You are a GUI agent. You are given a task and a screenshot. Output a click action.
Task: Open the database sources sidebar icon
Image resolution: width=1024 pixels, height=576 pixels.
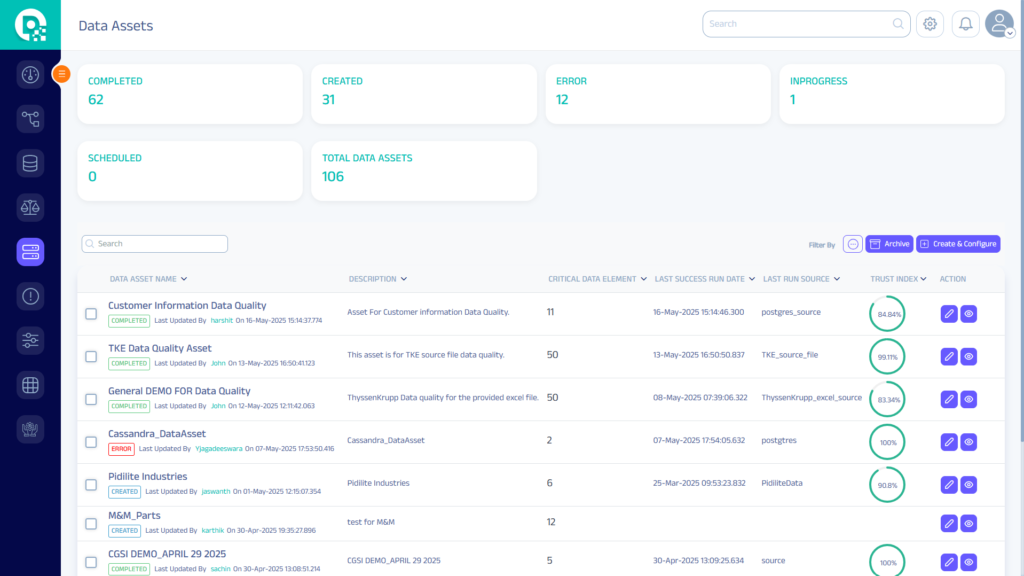click(30, 163)
